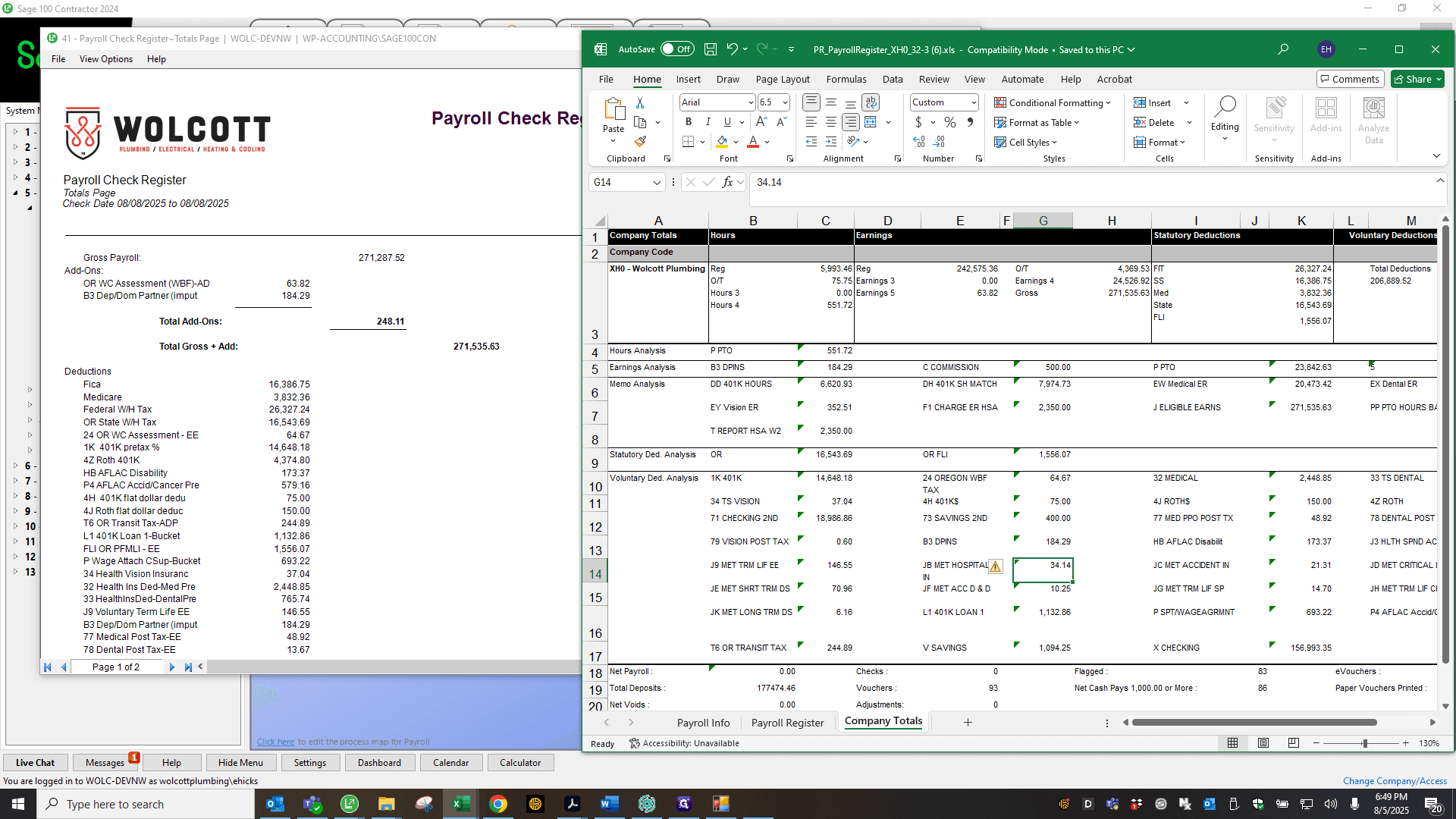Toggle Bold formatting in Font group

pyautogui.click(x=688, y=121)
